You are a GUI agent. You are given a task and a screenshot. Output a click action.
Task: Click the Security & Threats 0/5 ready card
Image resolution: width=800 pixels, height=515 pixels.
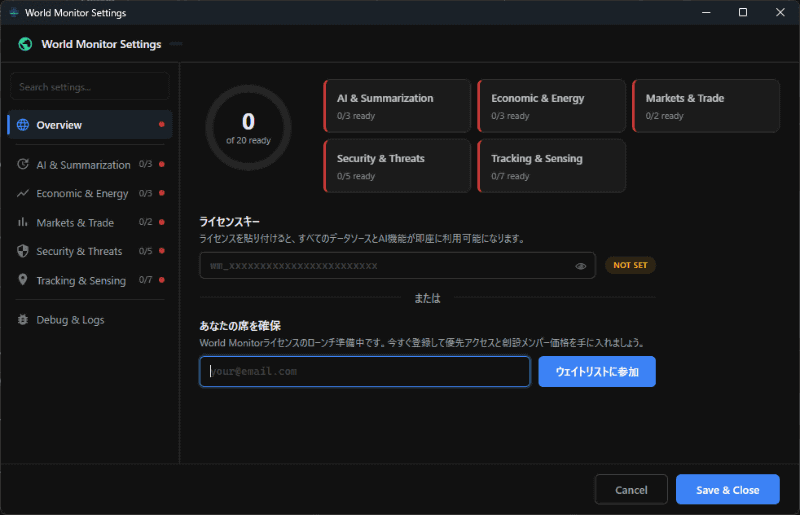click(x=397, y=166)
